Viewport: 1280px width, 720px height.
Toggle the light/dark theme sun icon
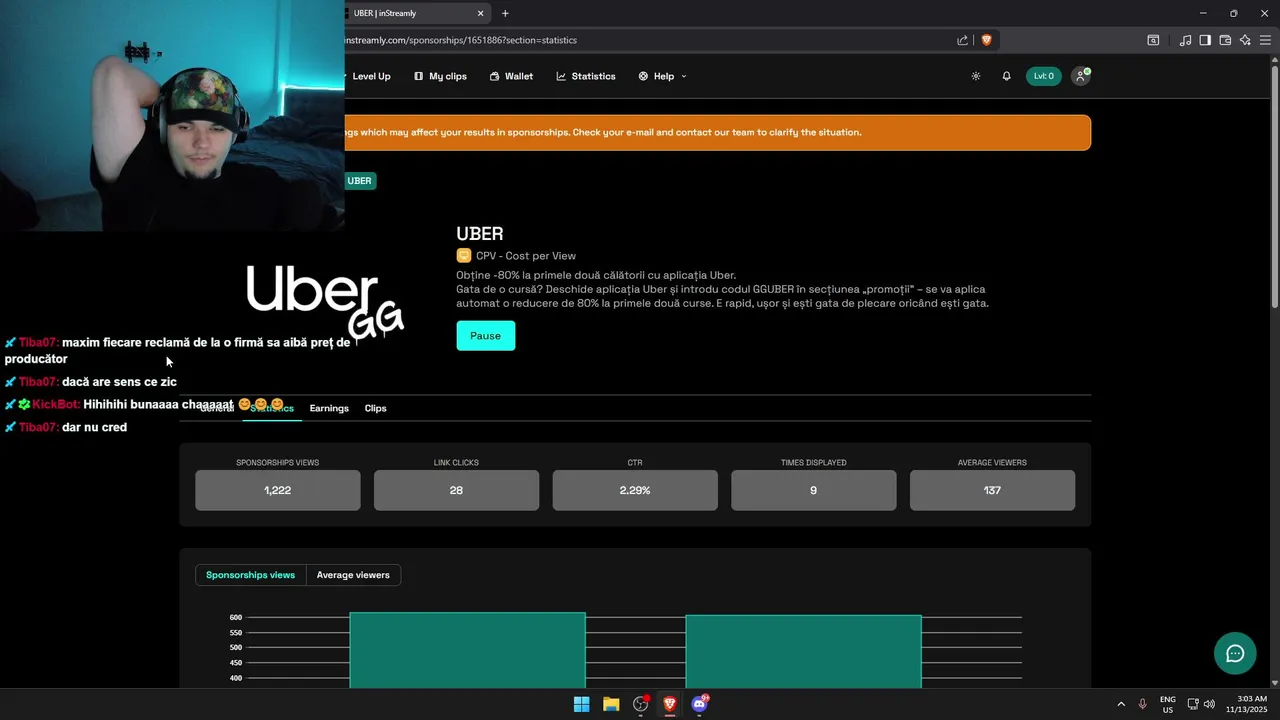976,76
